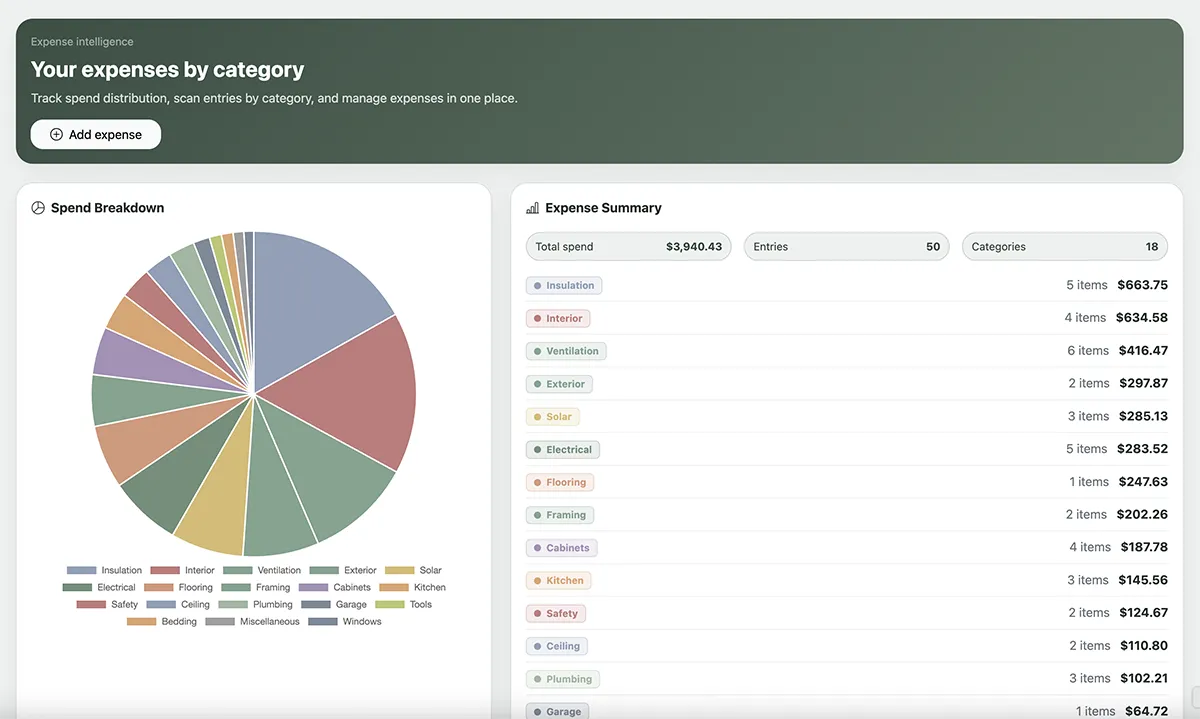Image resolution: width=1200 pixels, height=719 pixels.
Task: Toggle Ceiling legend entry in chart
Action: pos(178,604)
